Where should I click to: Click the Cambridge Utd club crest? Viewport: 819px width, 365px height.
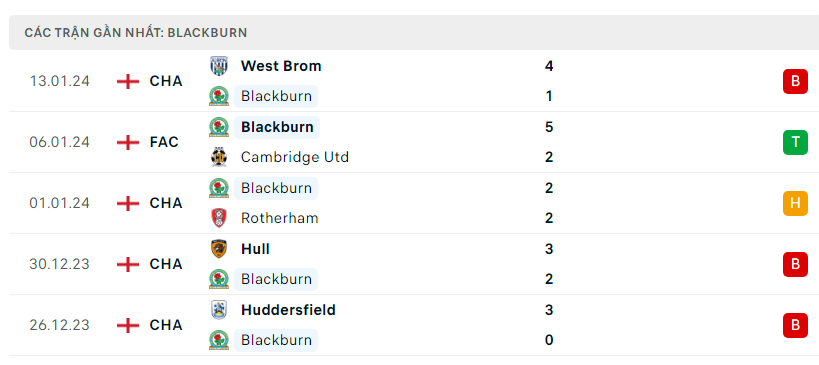point(219,157)
